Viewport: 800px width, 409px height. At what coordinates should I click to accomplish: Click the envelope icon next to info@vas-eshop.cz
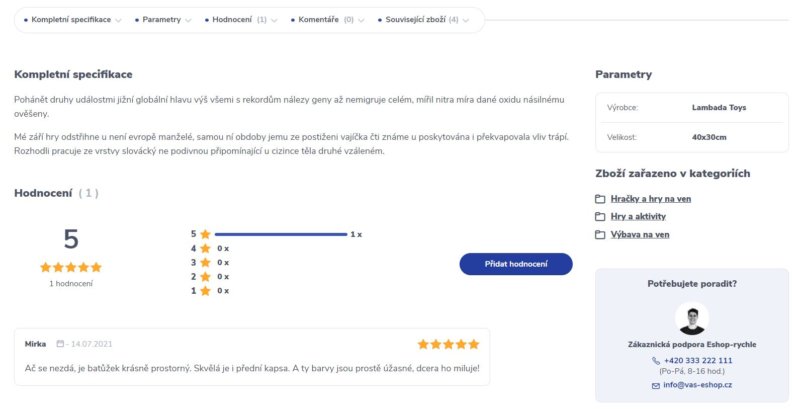(x=656, y=386)
